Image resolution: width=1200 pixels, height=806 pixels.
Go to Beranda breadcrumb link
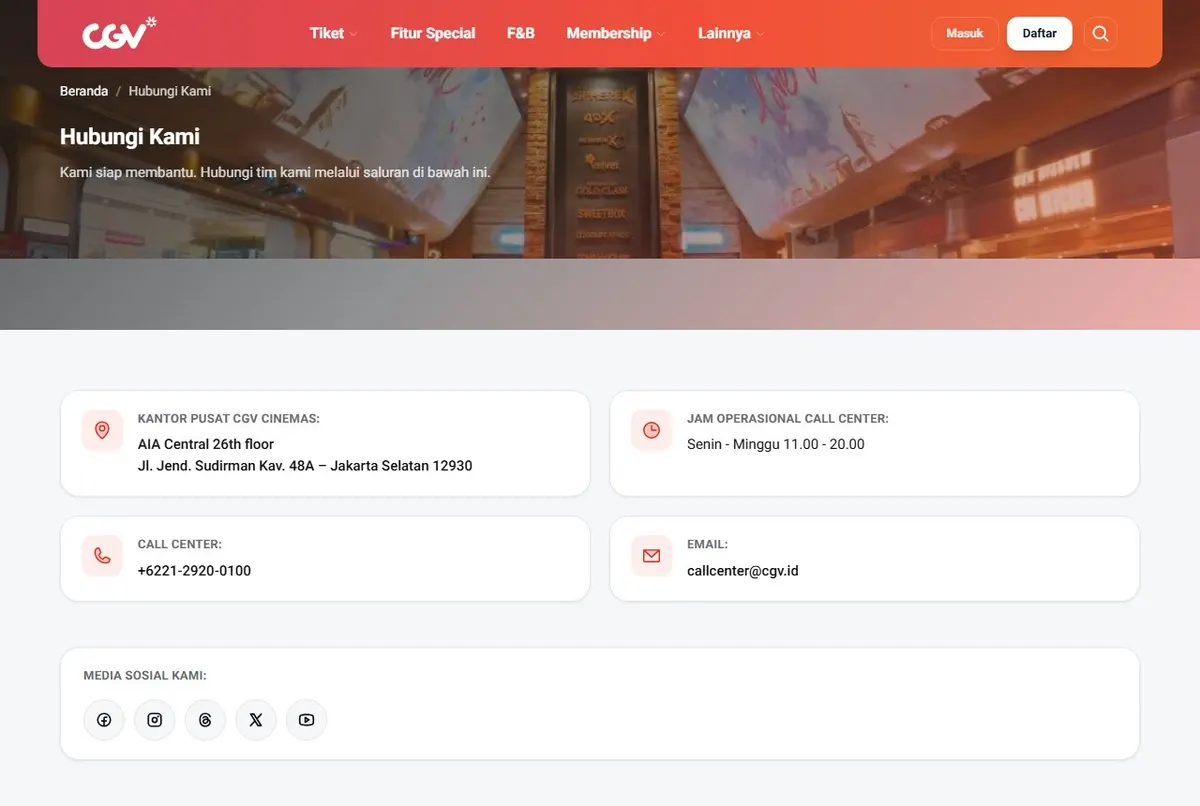[x=84, y=91]
